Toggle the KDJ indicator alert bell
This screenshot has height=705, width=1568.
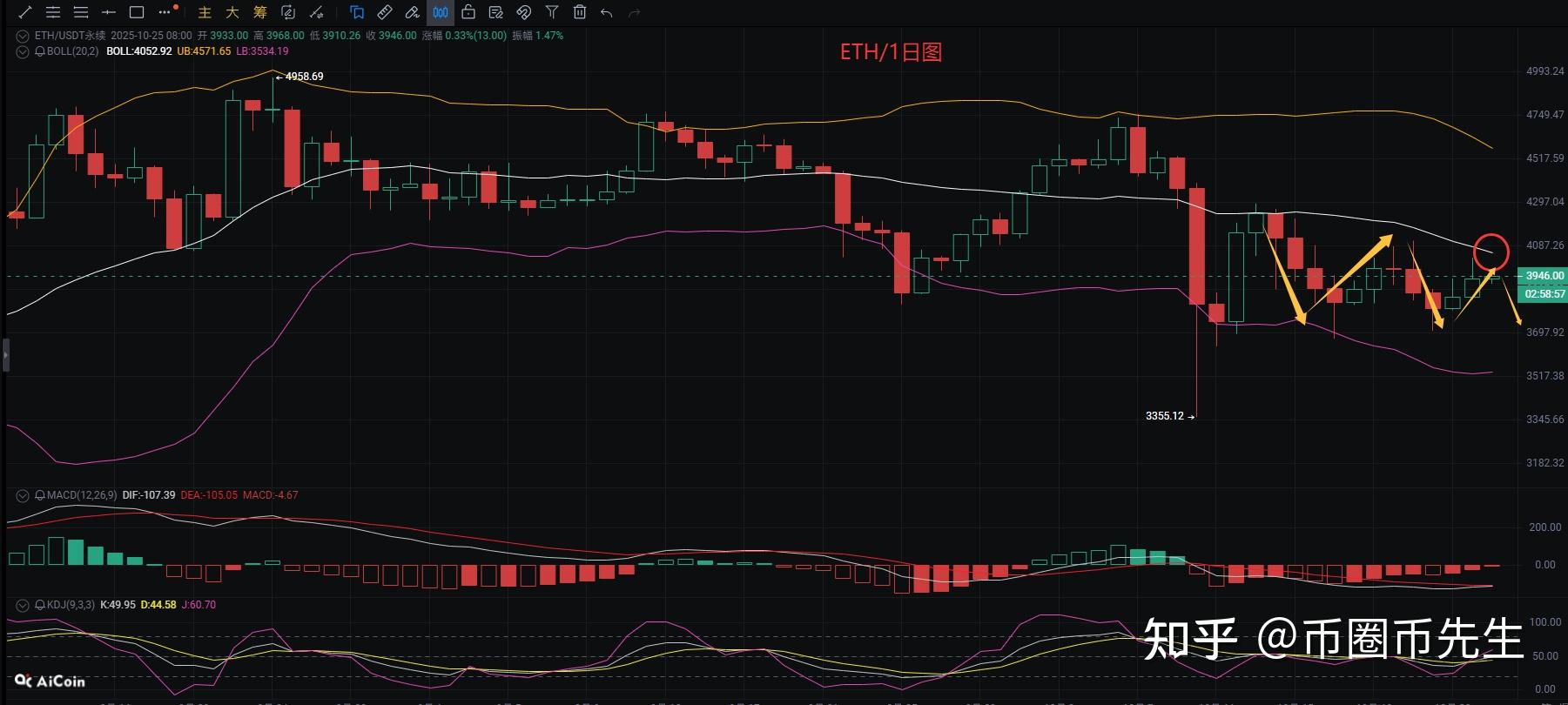click(40, 605)
